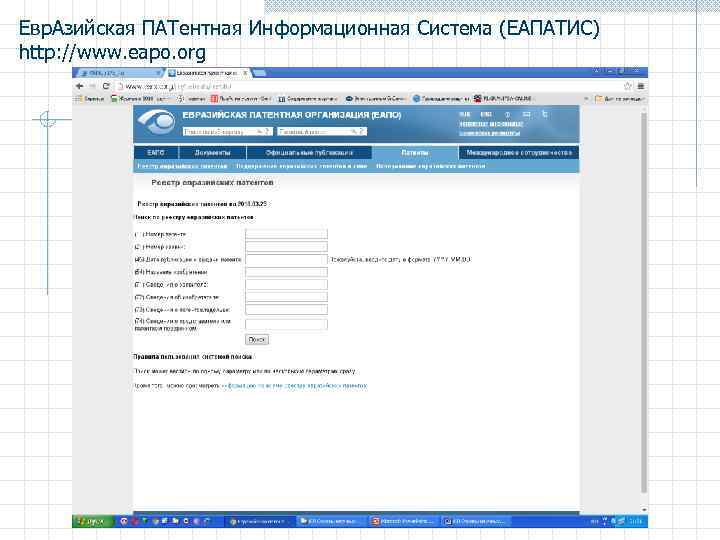
Task: Click the address bar URL field
Action: tap(367, 86)
